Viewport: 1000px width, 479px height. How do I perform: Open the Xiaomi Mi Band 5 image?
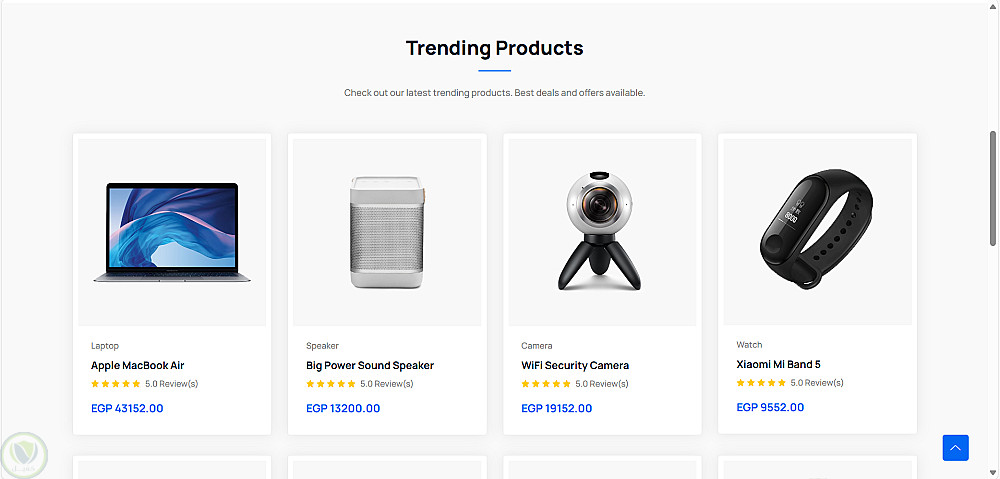pos(817,231)
